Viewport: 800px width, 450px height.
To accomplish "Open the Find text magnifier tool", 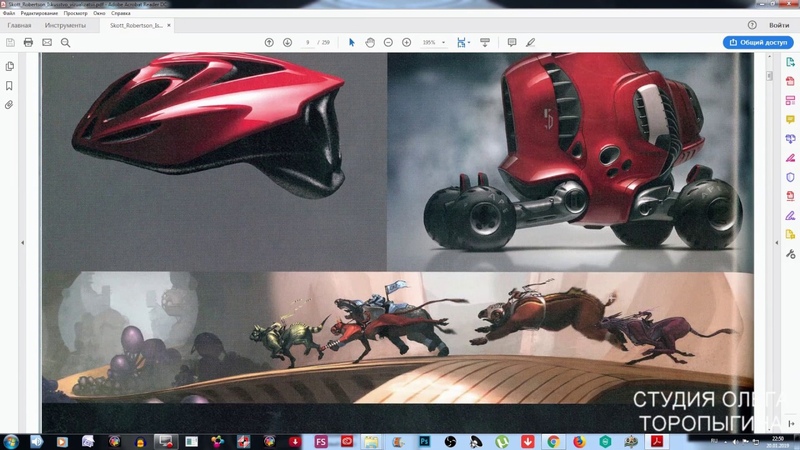I will (66, 43).
